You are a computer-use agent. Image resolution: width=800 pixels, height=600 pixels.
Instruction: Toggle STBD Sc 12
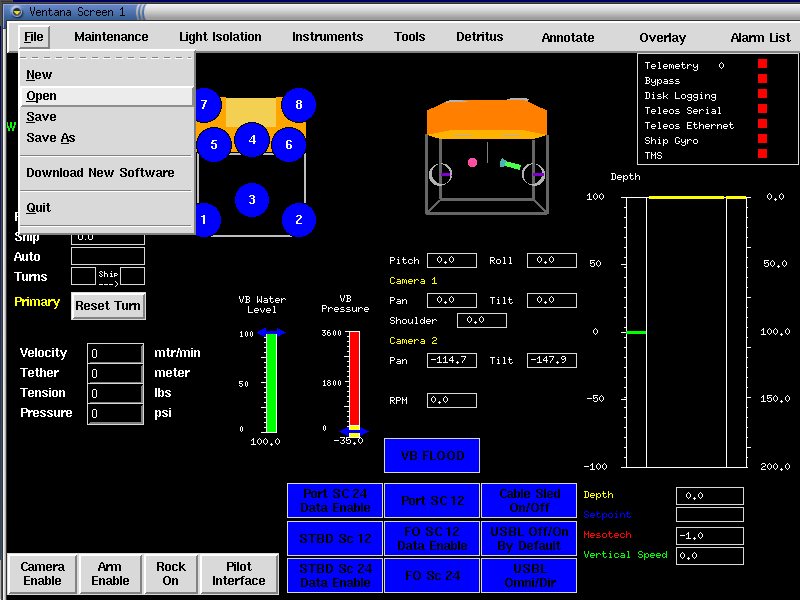(335, 538)
